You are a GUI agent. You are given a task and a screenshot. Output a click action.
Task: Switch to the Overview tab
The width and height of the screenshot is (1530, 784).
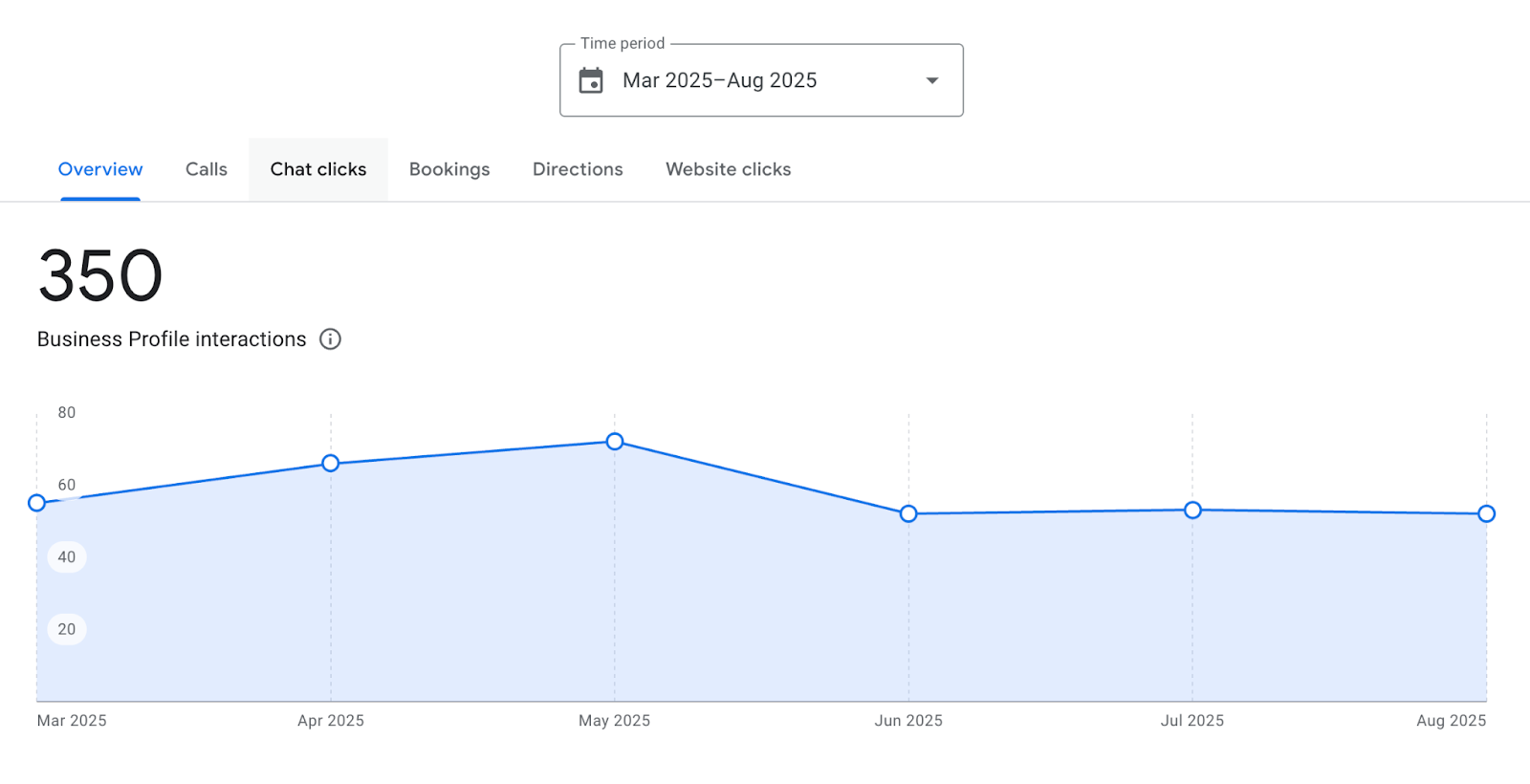tap(100, 169)
